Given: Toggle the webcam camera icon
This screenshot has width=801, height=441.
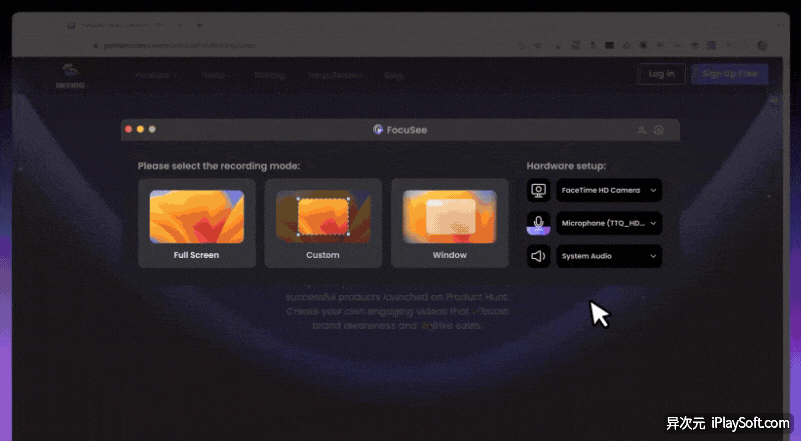Looking at the screenshot, I should [538, 190].
